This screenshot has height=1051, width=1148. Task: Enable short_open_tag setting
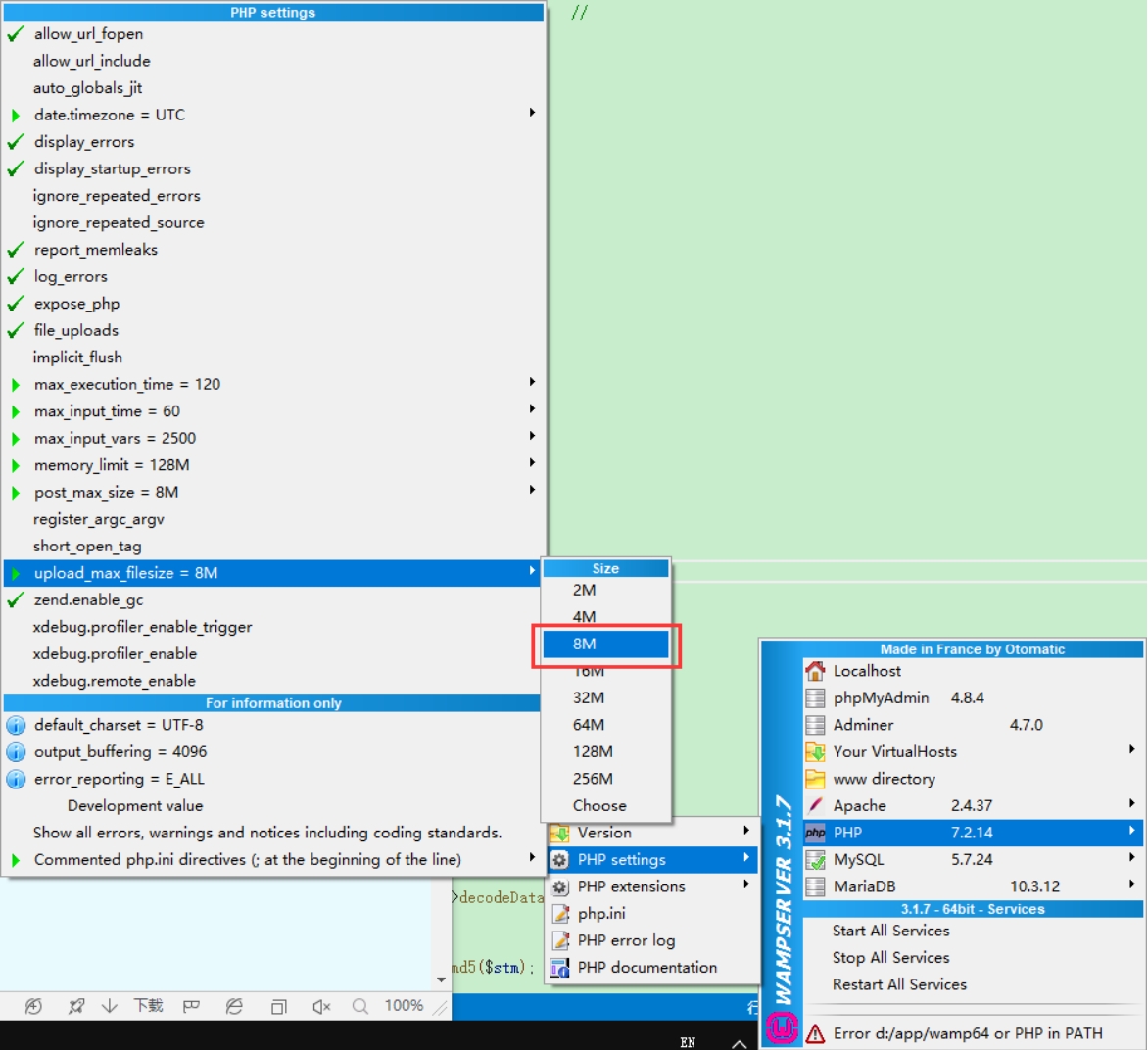coord(87,547)
